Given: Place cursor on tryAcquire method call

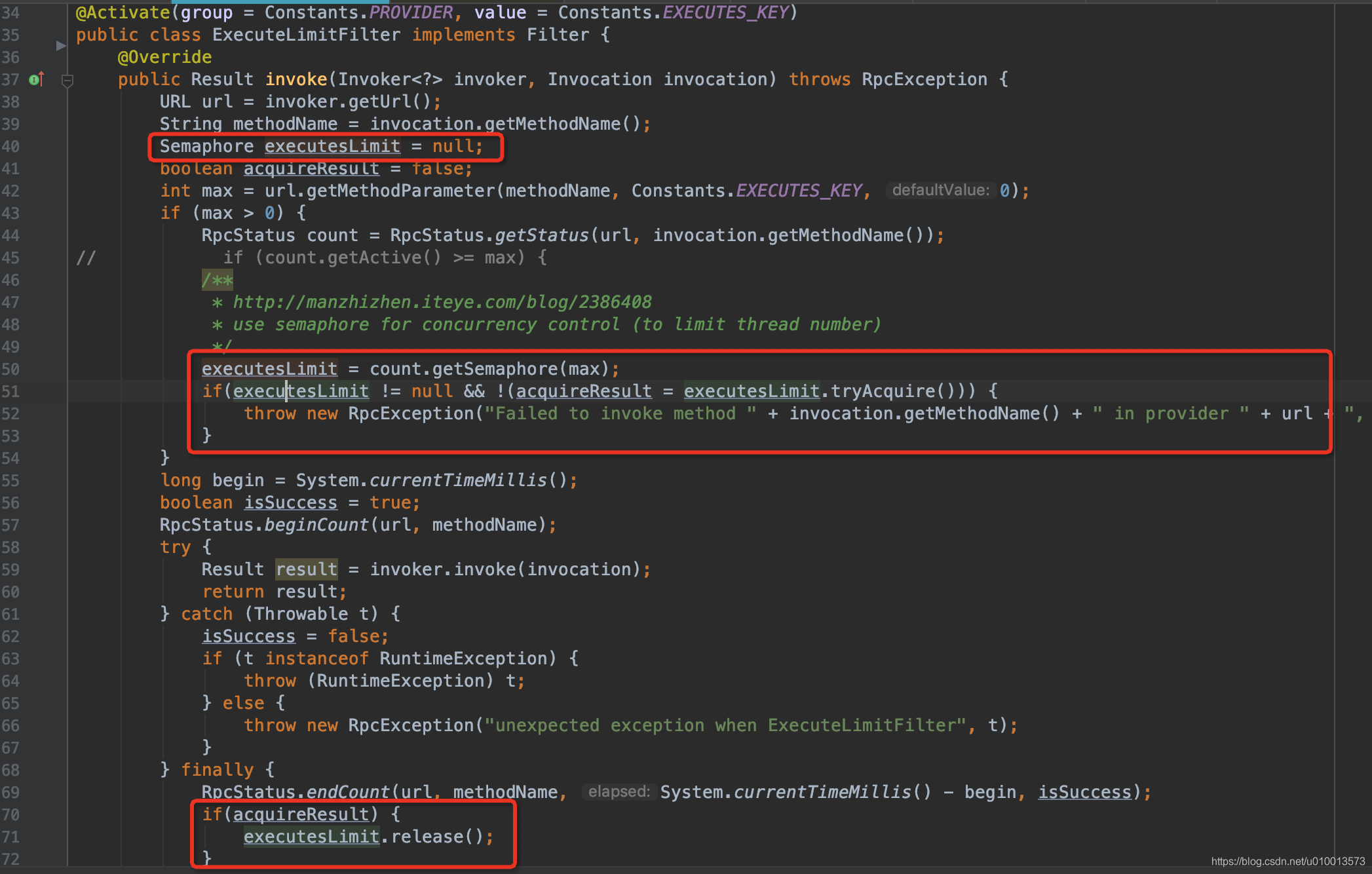Looking at the screenshot, I should 882,391.
